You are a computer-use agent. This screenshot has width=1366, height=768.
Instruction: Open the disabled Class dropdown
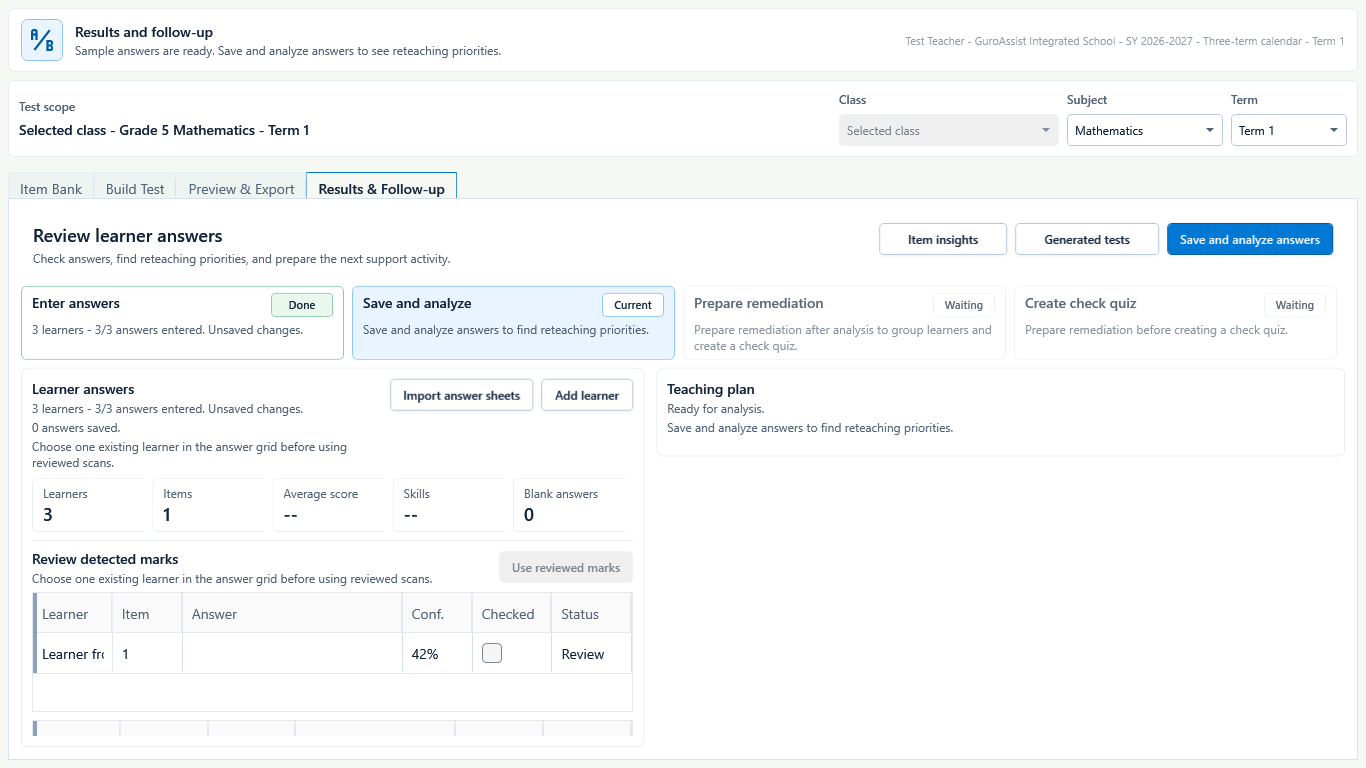[x=948, y=130]
